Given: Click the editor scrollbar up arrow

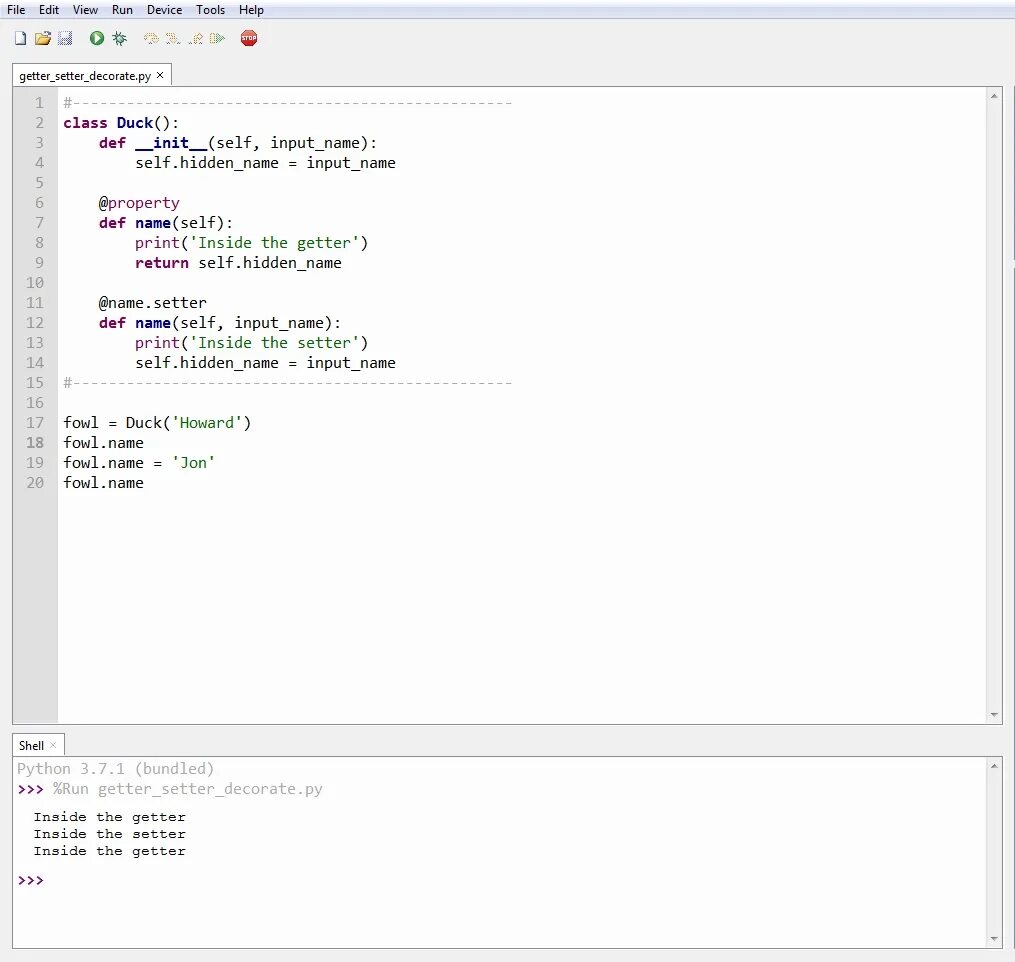Looking at the screenshot, I should [994, 96].
